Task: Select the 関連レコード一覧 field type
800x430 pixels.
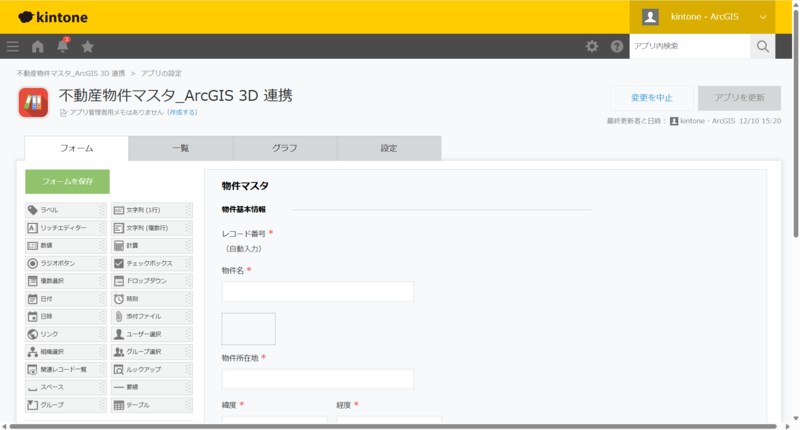Action: 66,369
